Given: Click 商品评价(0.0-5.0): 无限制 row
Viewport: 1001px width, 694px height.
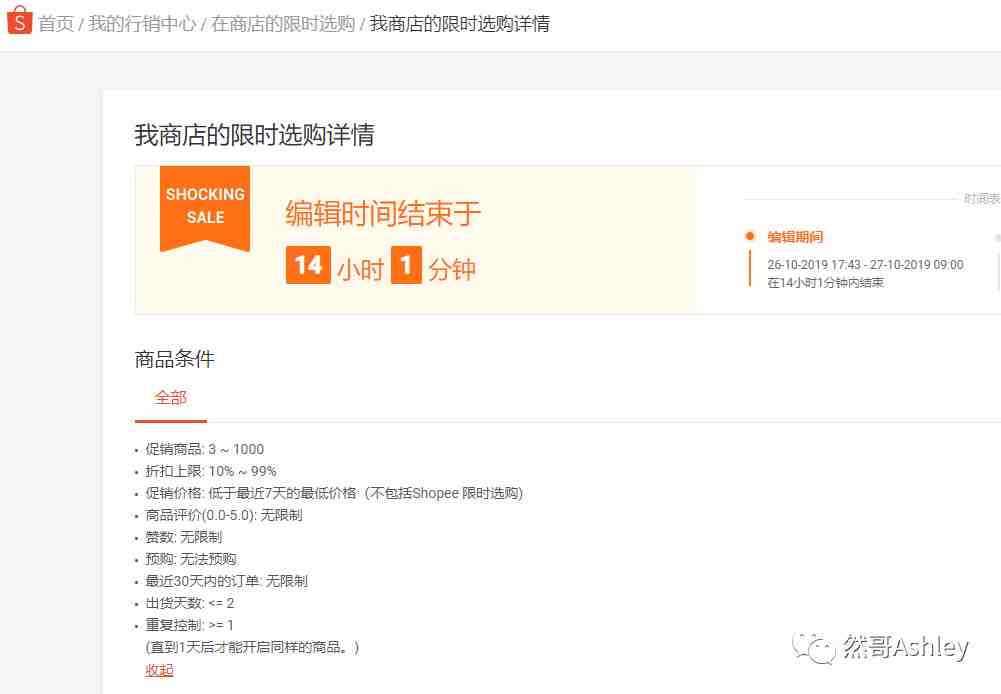Looking at the screenshot, I should coord(223,515).
